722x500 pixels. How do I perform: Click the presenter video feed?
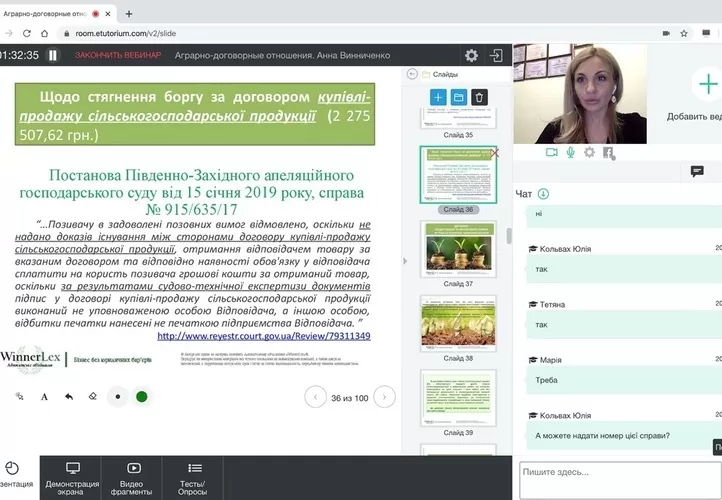point(580,94)
